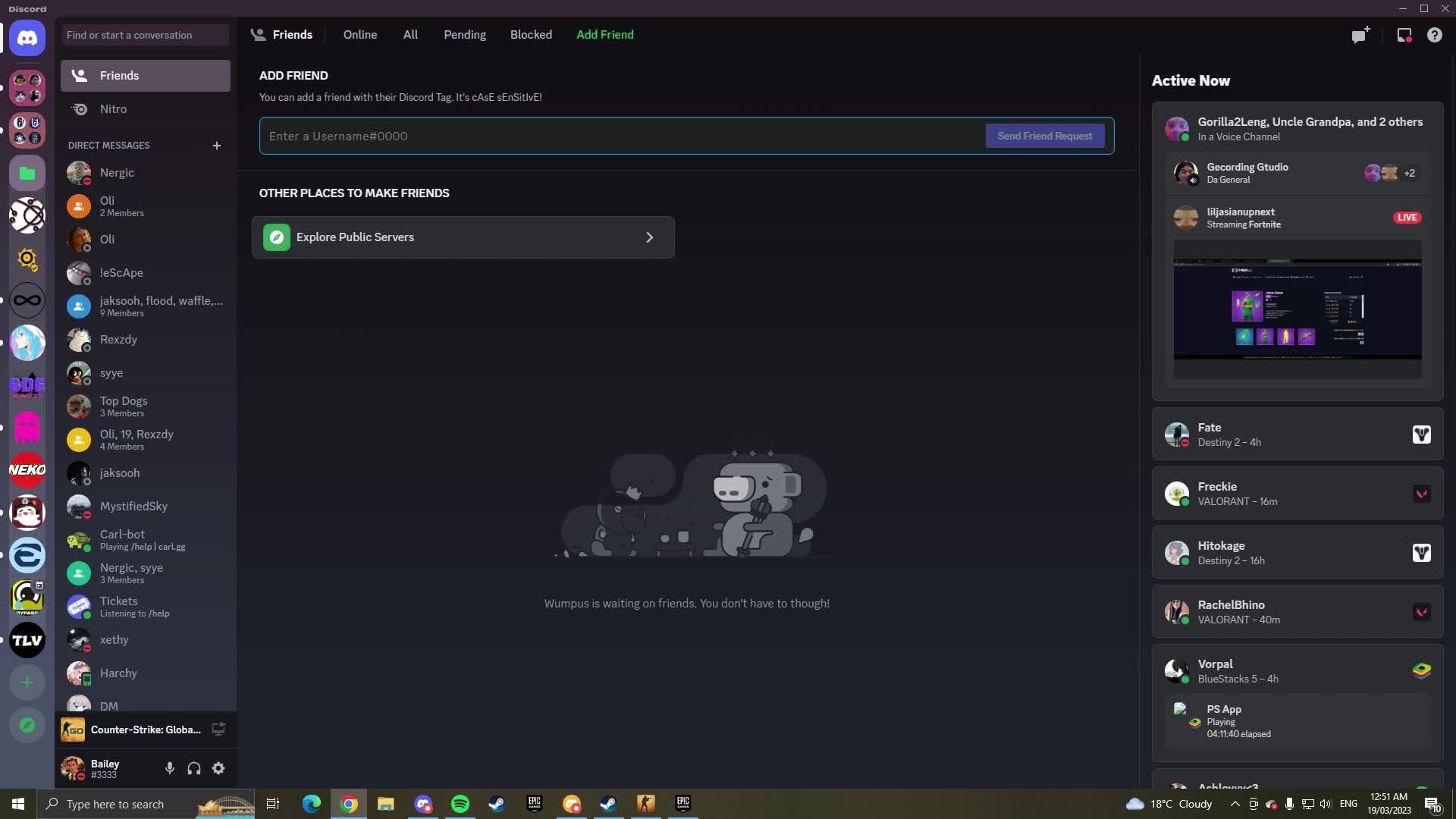Open Explore Discoverable Servers compass icon

pyautogui.click(x=27, y=725)
